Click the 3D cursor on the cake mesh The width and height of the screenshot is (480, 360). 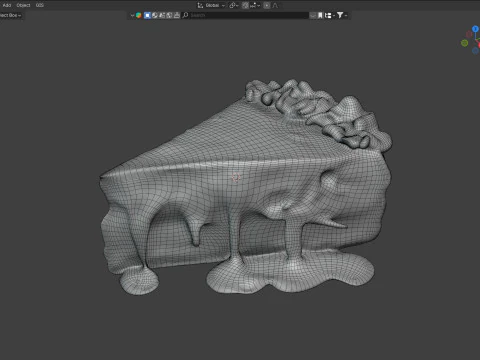pyautogui.click(x=236, y=177)
